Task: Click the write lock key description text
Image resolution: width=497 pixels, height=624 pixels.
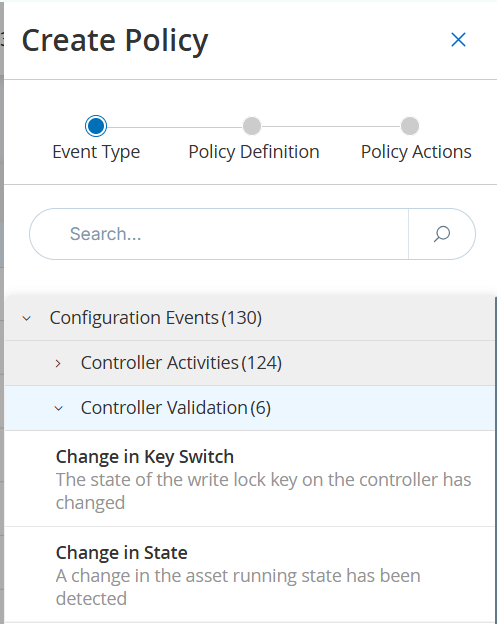Action: tap(263, 491)
